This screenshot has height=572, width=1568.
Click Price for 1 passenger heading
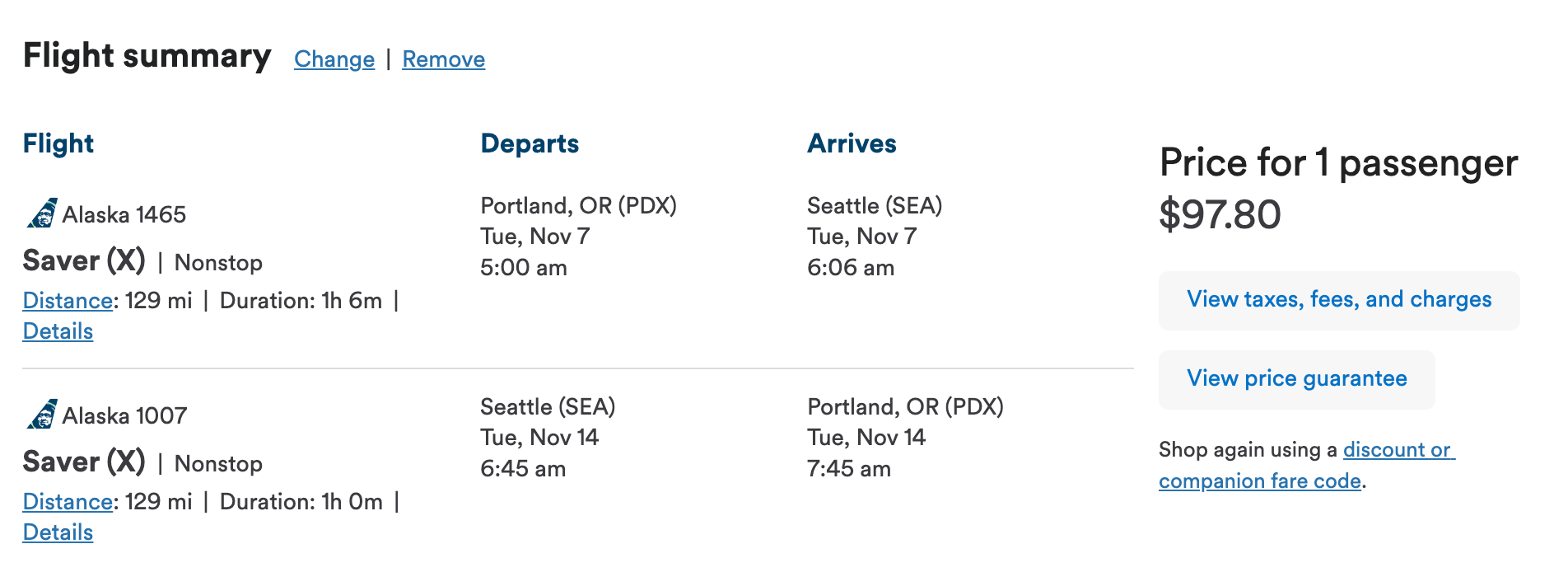1338,163
